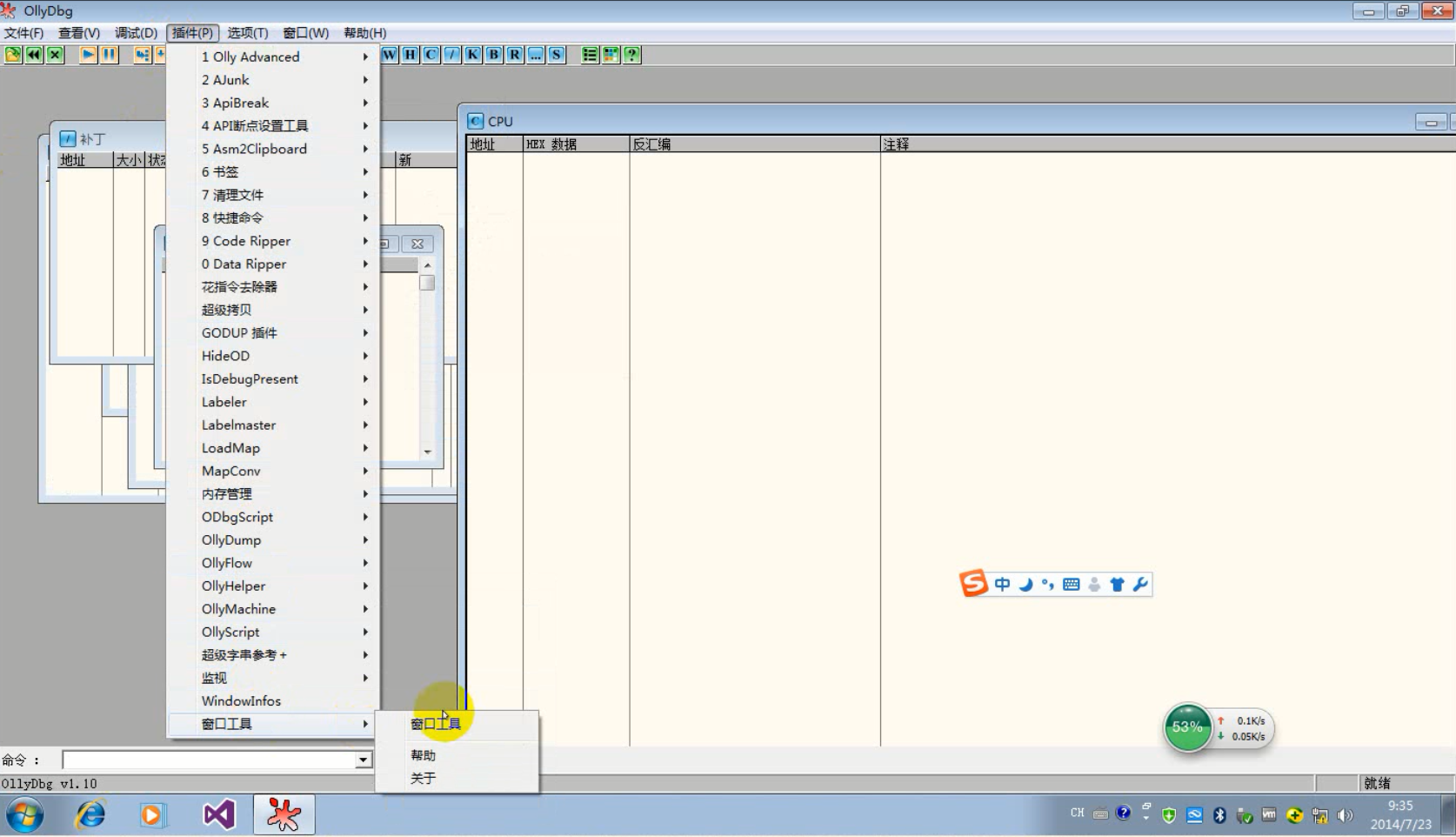Viewport: 1456px width, 837px height.
Task: Click the volume icon in system tray
Action: click(x=1346, y=815)
